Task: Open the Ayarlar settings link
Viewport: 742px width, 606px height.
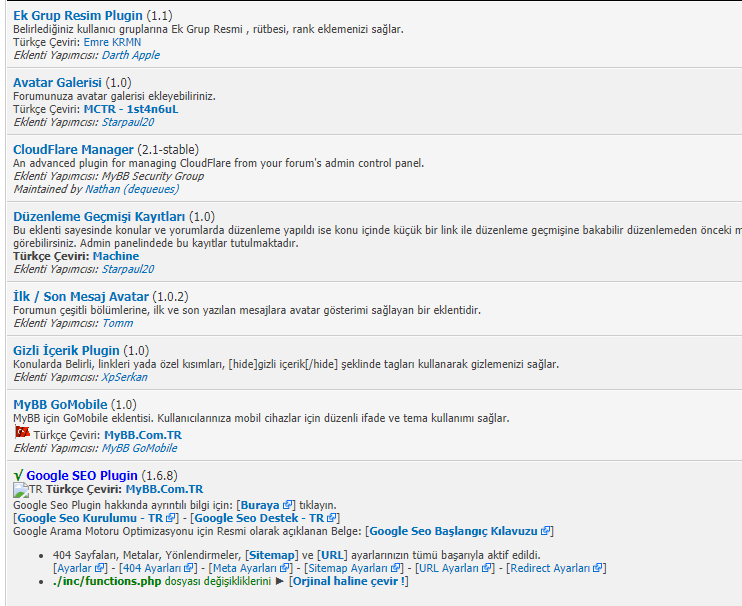Action: 74,569
